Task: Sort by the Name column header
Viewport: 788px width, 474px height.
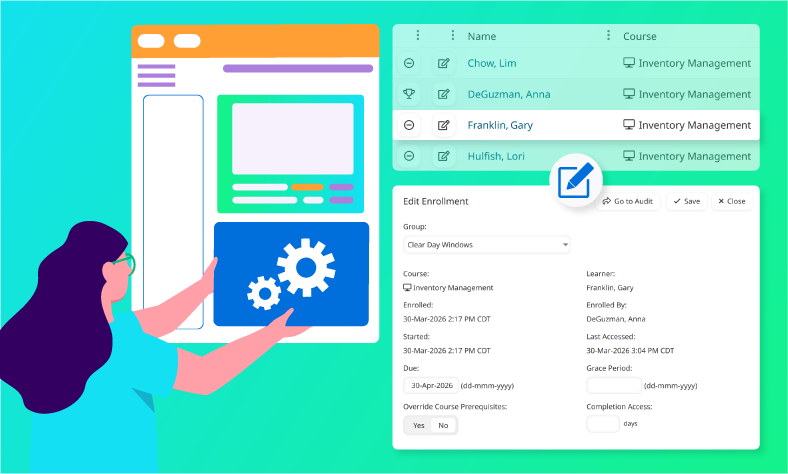Action: pos(482,36)
